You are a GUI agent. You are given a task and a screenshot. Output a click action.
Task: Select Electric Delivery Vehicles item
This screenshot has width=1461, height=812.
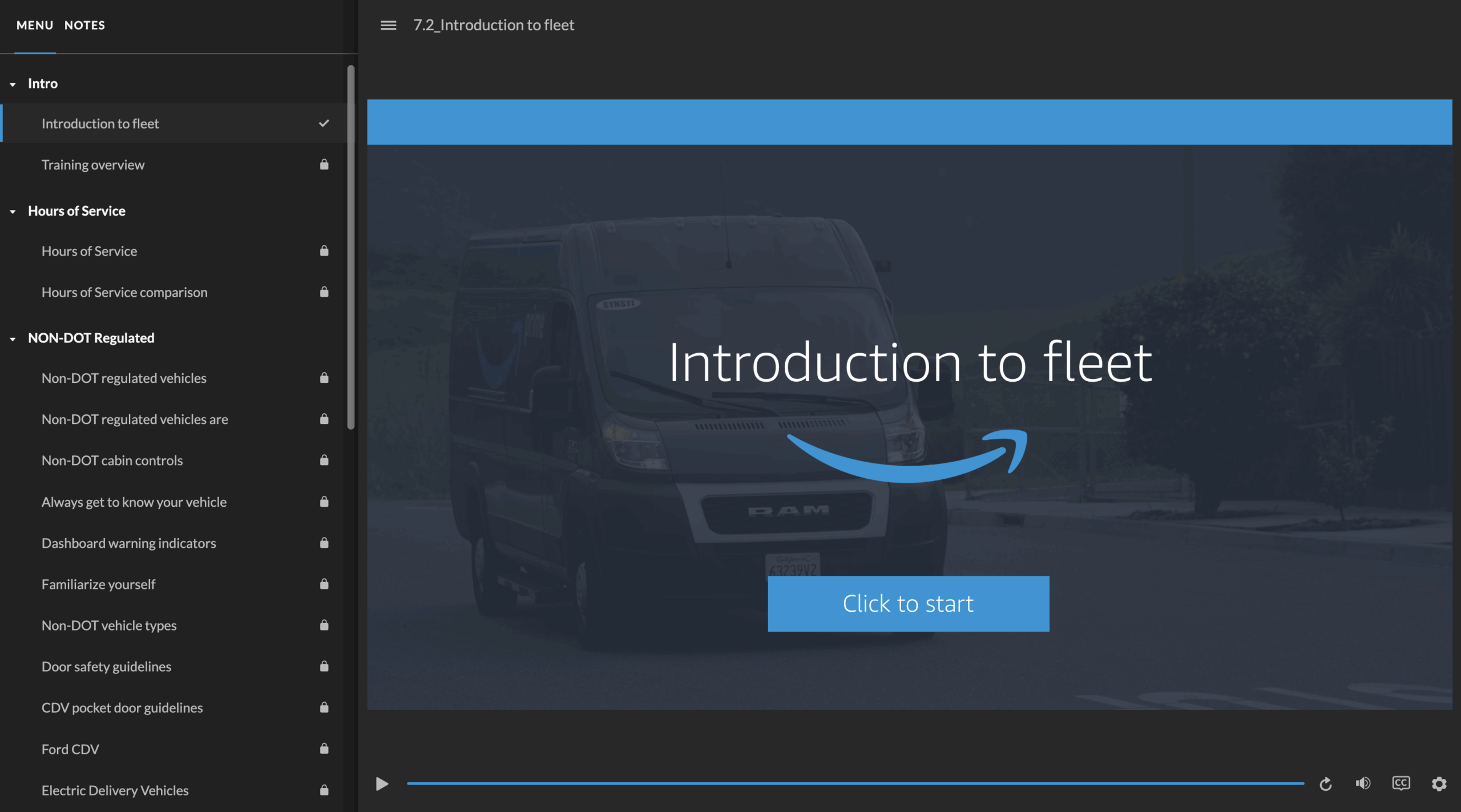click(x=173, y=790)
